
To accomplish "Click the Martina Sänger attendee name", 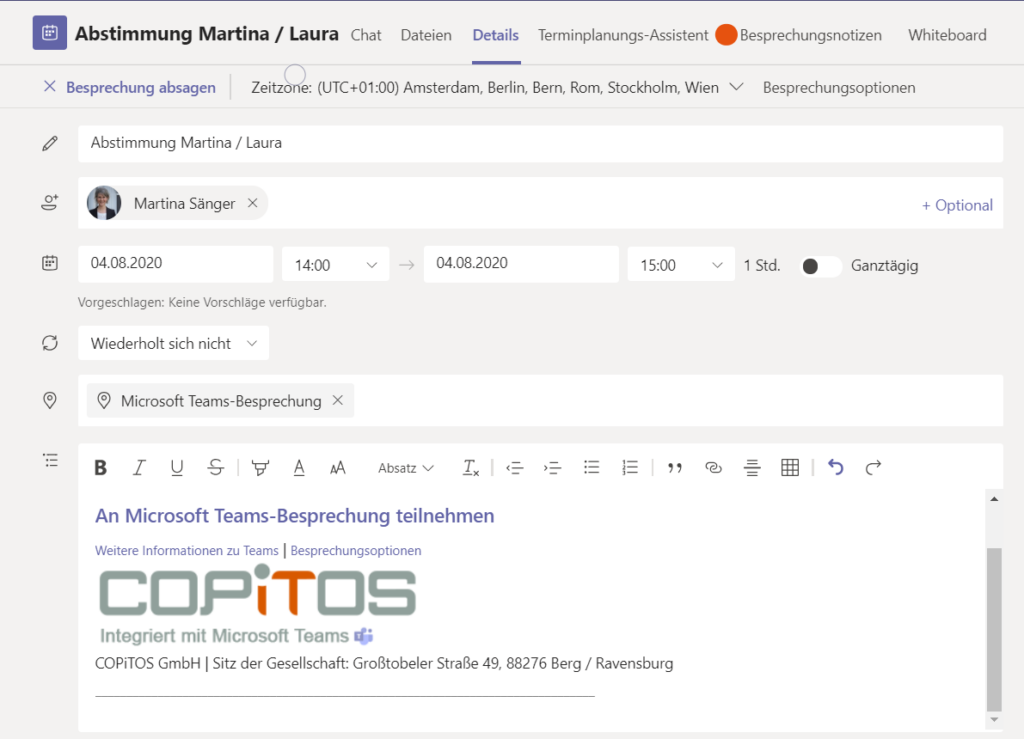I will pos(184,204).
